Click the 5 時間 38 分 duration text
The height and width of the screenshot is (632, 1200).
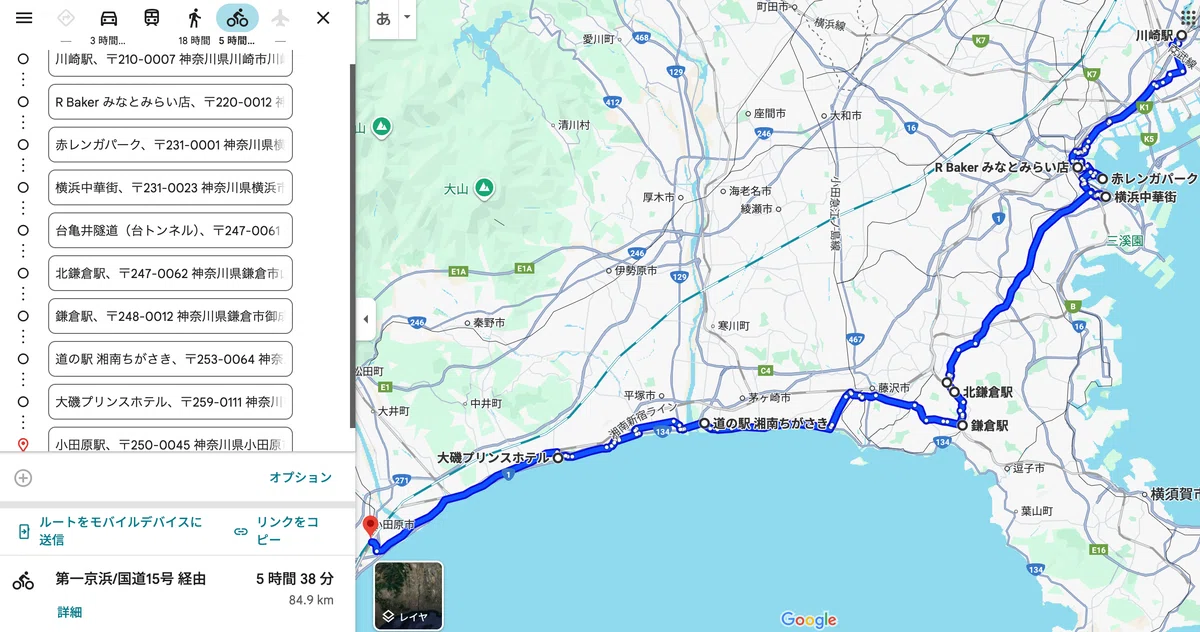tap(294, 578)
